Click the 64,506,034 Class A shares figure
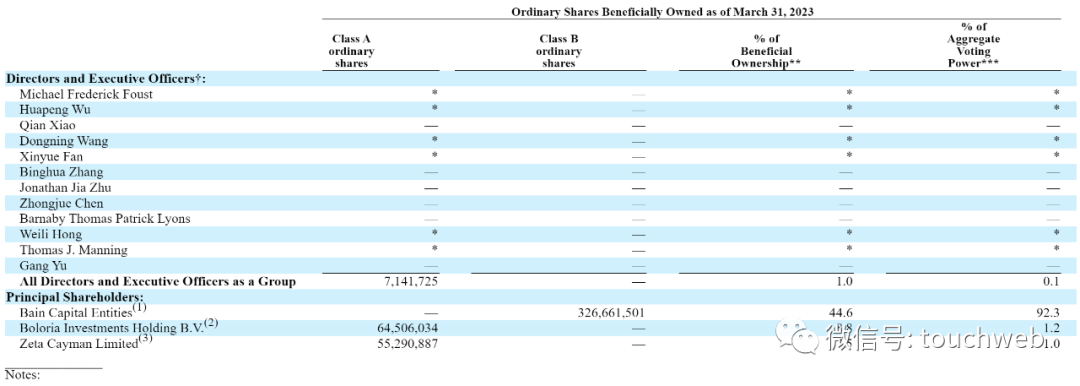This screenshot has width=1080, height=386. [404, 328]
